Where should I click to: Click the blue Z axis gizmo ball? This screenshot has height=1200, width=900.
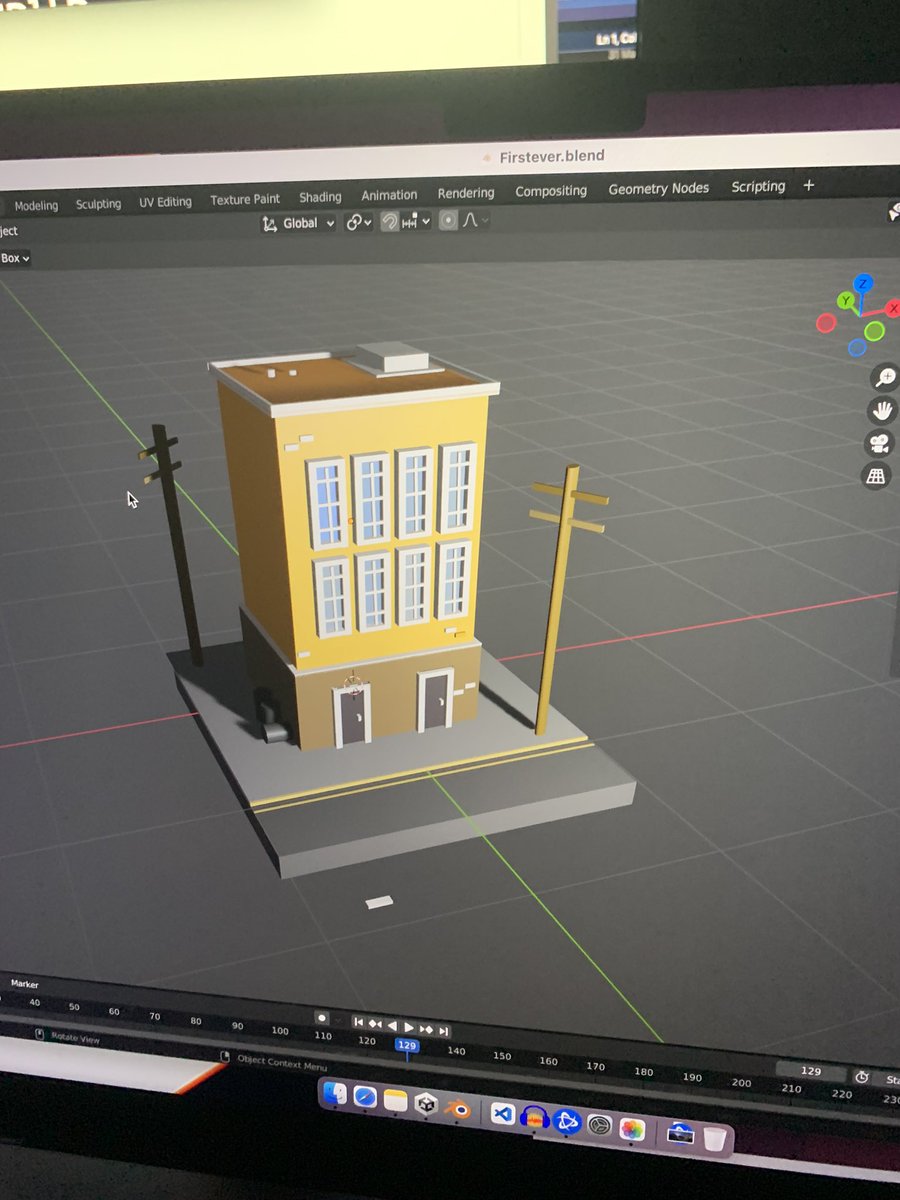[862, 284]
